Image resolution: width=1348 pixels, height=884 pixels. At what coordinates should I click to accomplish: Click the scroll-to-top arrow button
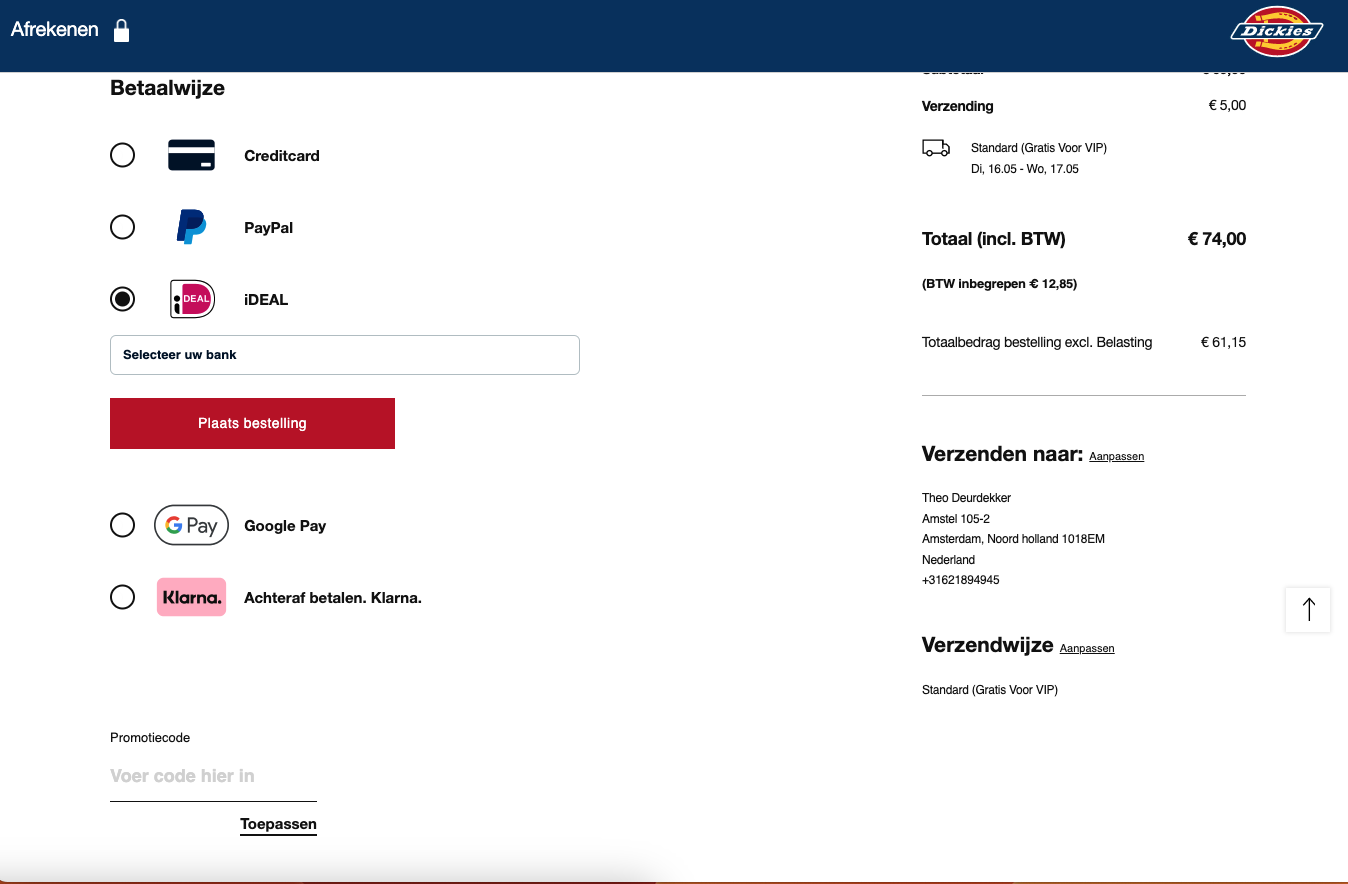click(1308, 609)
